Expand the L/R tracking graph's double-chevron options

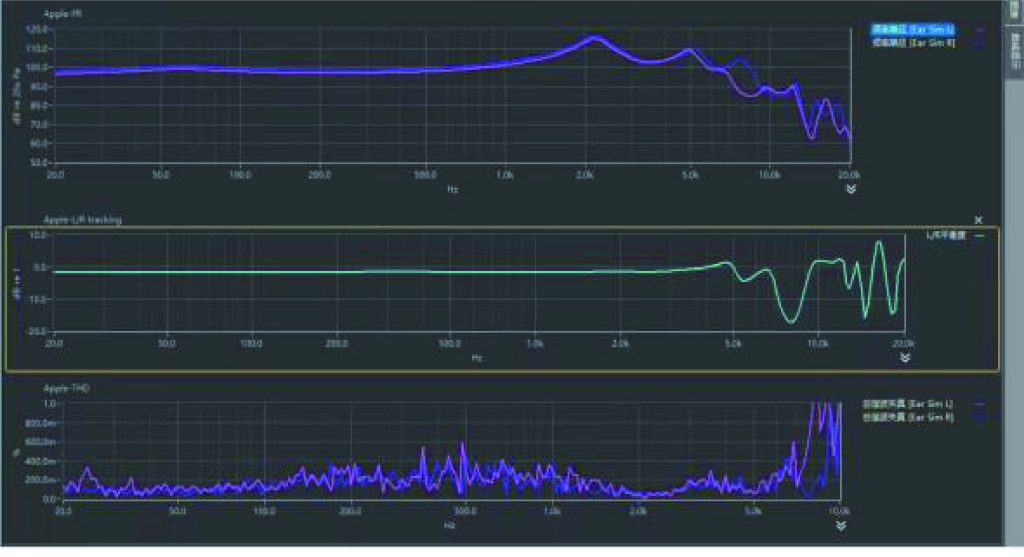[x=905, y=358]
